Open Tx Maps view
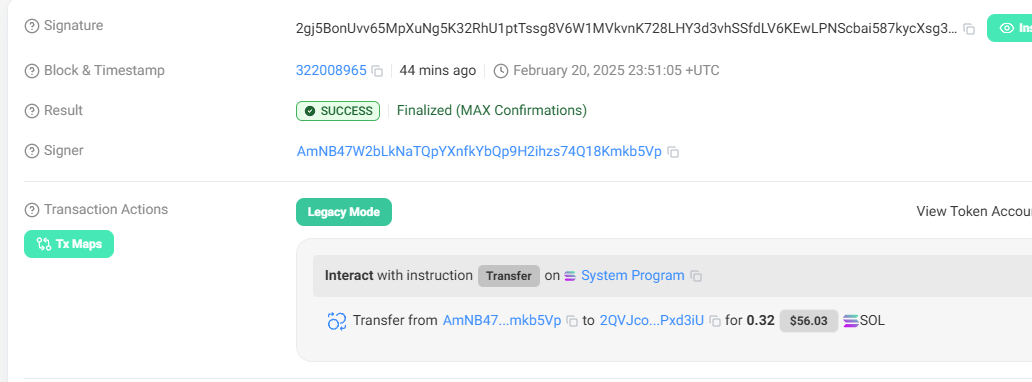Screen dimensions: 1032x382 [x=69, y=244]
